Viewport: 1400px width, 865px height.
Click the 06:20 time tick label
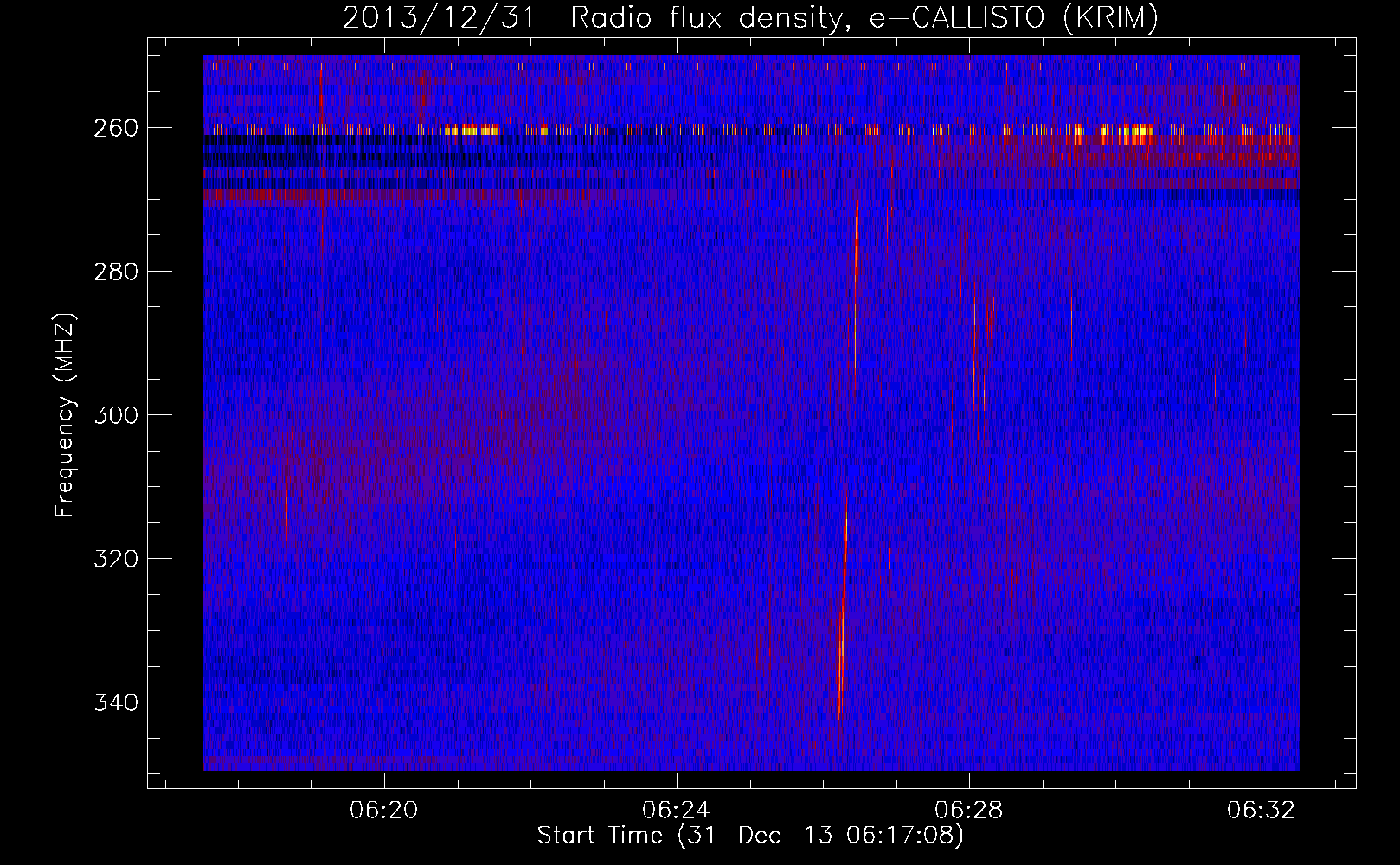click(383, 810)
